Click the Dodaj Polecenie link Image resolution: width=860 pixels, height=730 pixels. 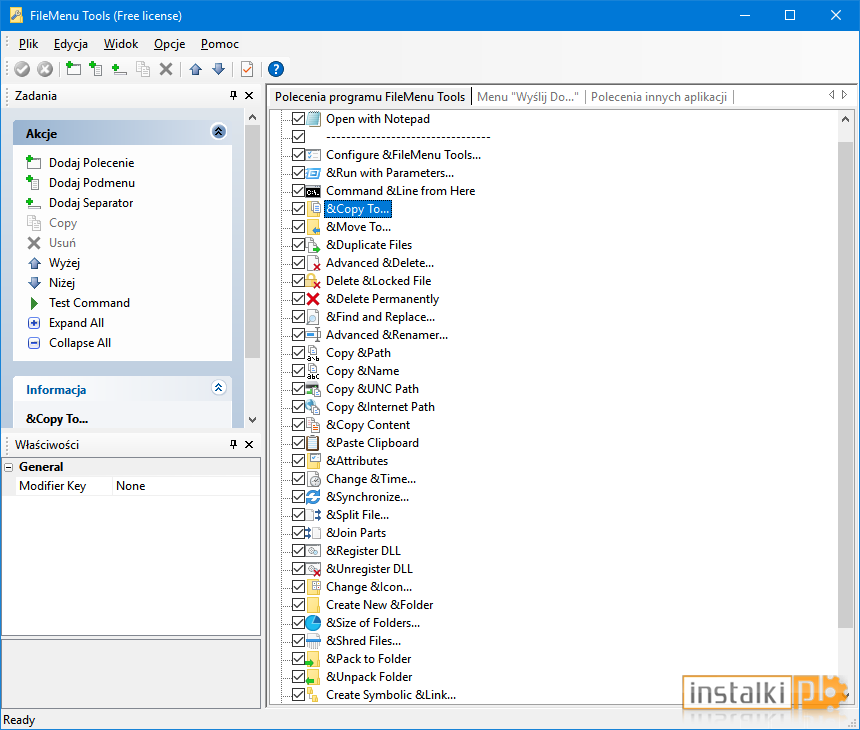click(92, 163)
